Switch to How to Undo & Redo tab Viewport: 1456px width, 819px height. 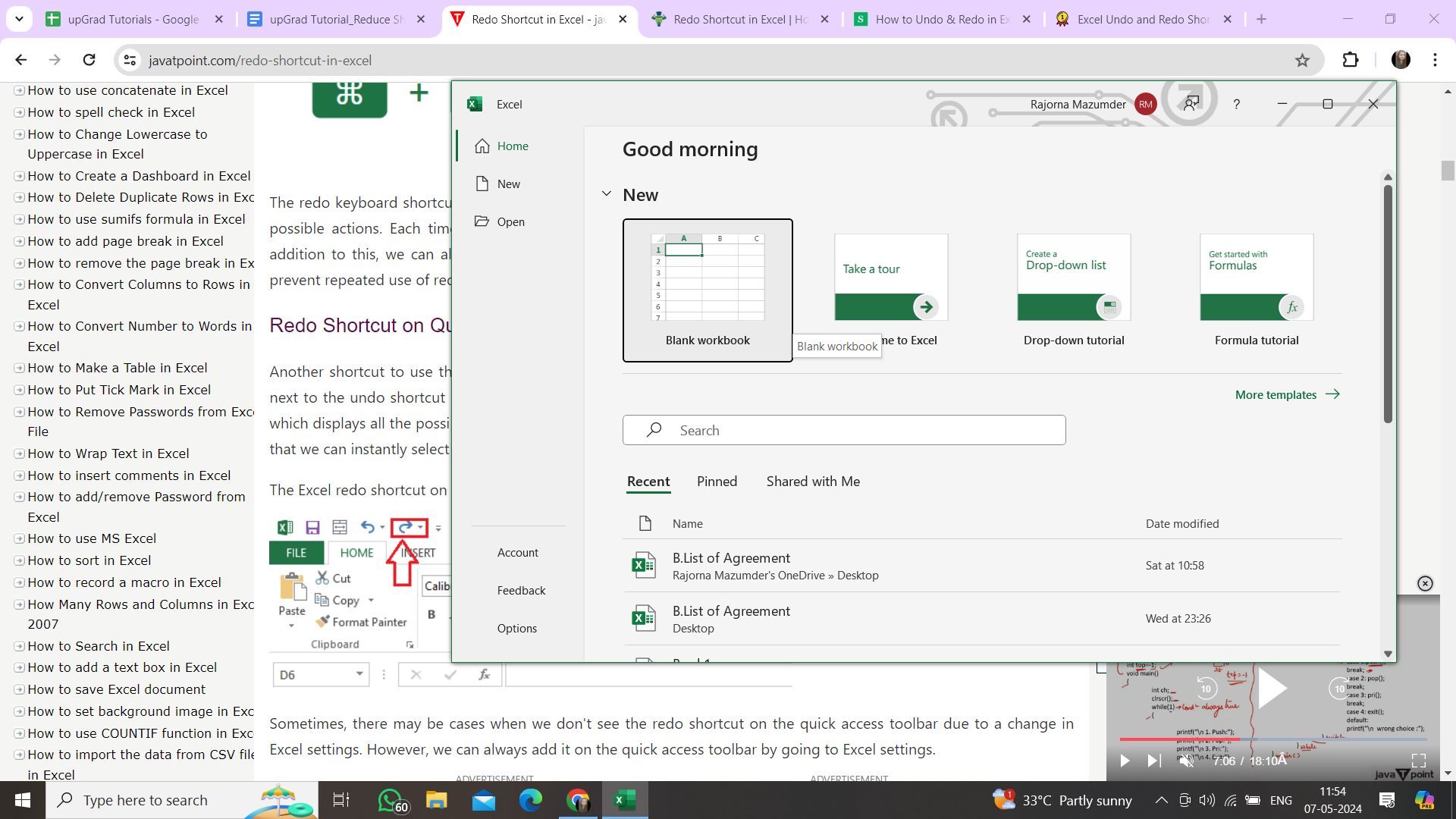coord(943,19)
